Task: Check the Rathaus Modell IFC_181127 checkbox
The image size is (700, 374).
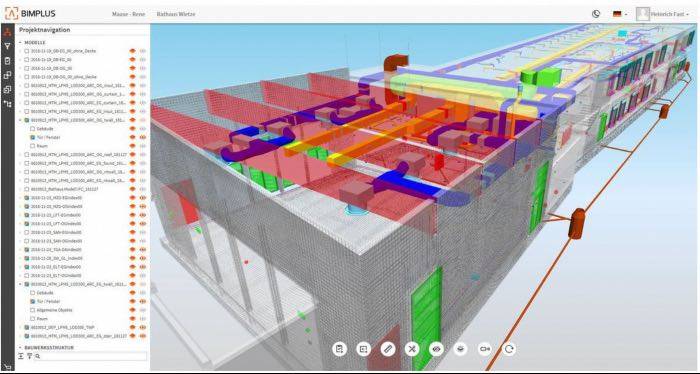Action: click(x=27, y=189)
